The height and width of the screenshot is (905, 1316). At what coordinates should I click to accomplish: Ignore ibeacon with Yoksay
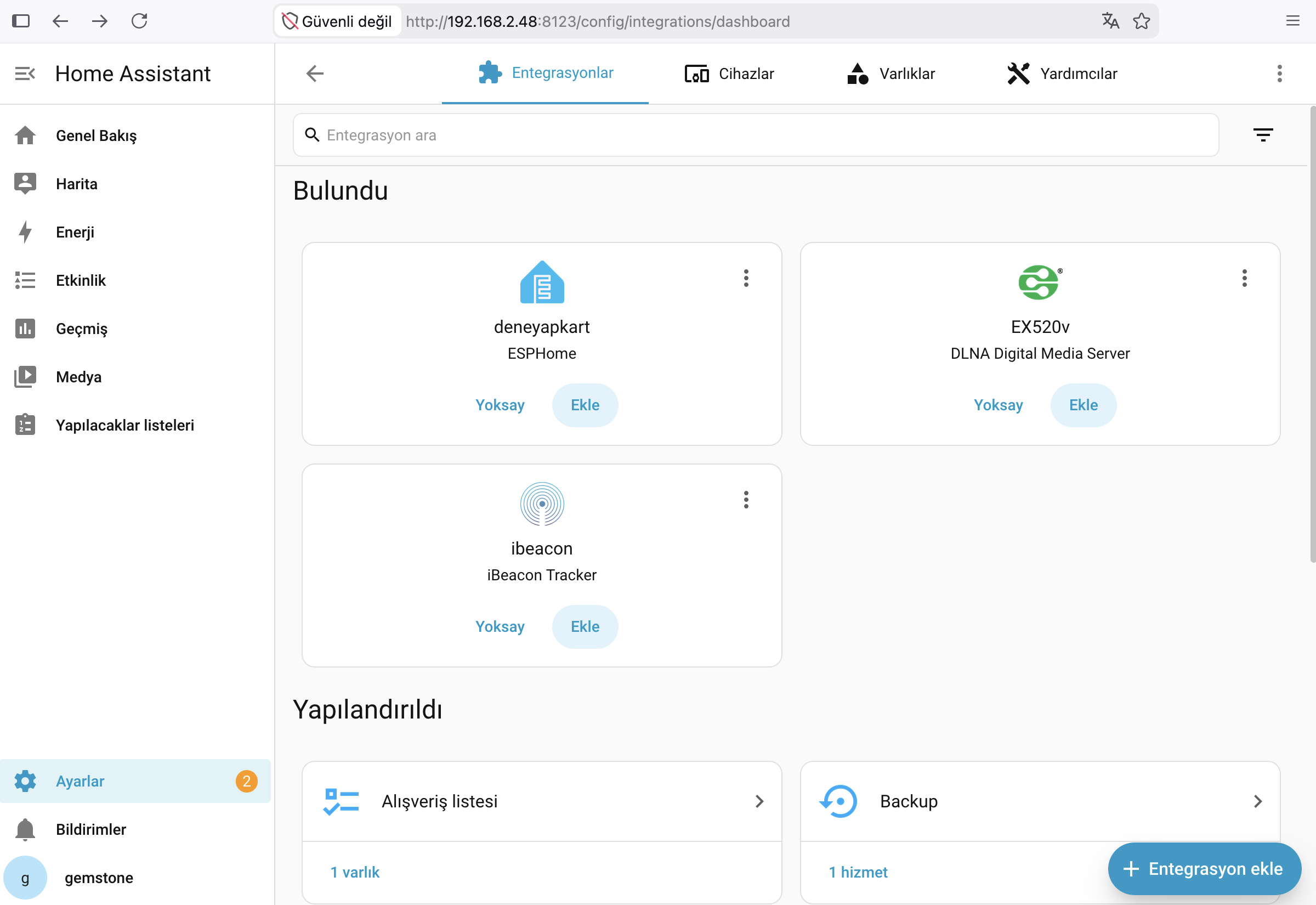[500, 626]
